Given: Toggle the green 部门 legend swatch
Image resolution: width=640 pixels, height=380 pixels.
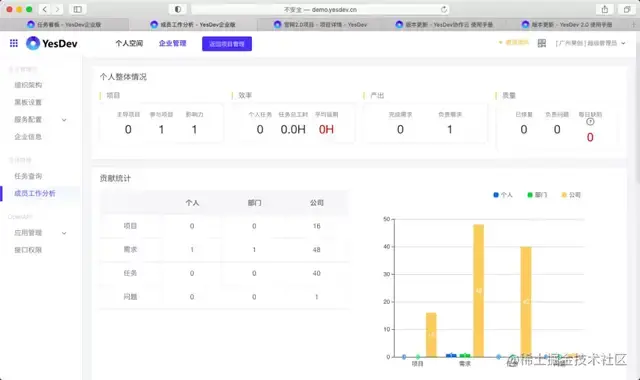Looking at the screenshot, I should [530, 195].
